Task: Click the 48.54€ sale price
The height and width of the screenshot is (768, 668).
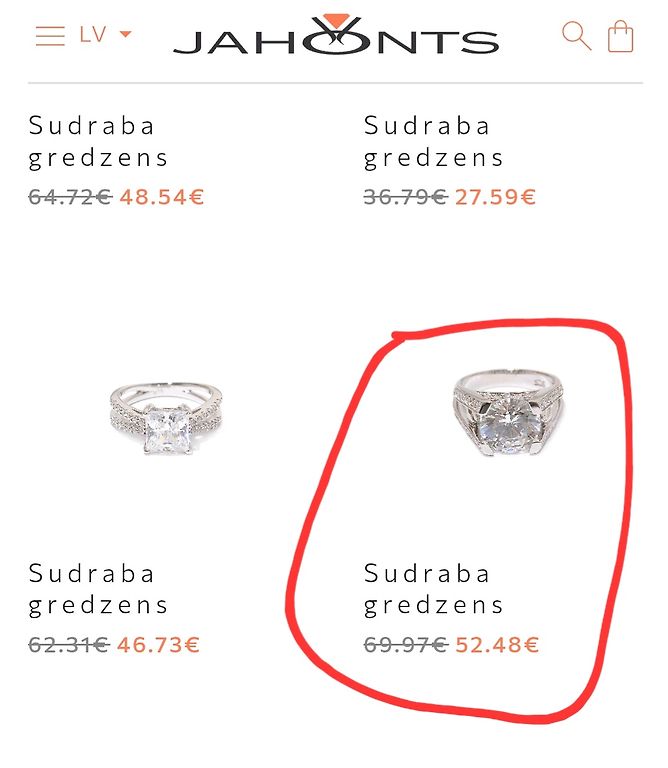Action: [162, 197]
